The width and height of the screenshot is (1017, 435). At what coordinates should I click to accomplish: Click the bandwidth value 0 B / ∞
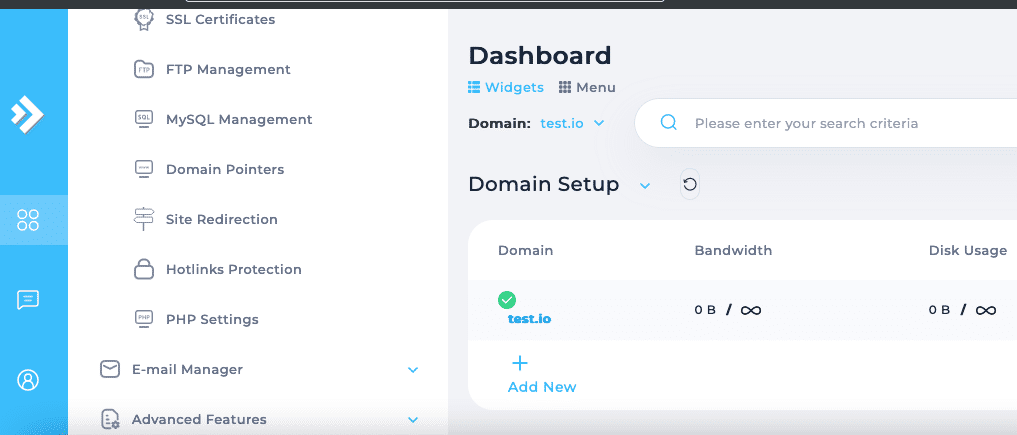(727, 310)
